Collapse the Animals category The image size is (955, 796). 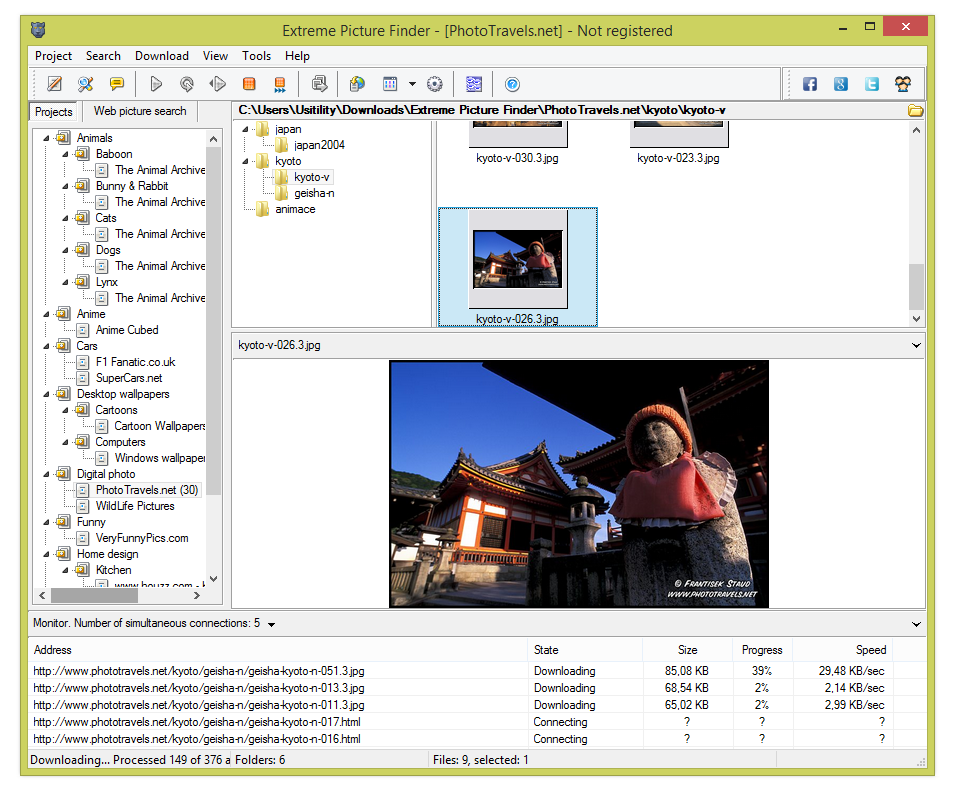click(46, 138)
